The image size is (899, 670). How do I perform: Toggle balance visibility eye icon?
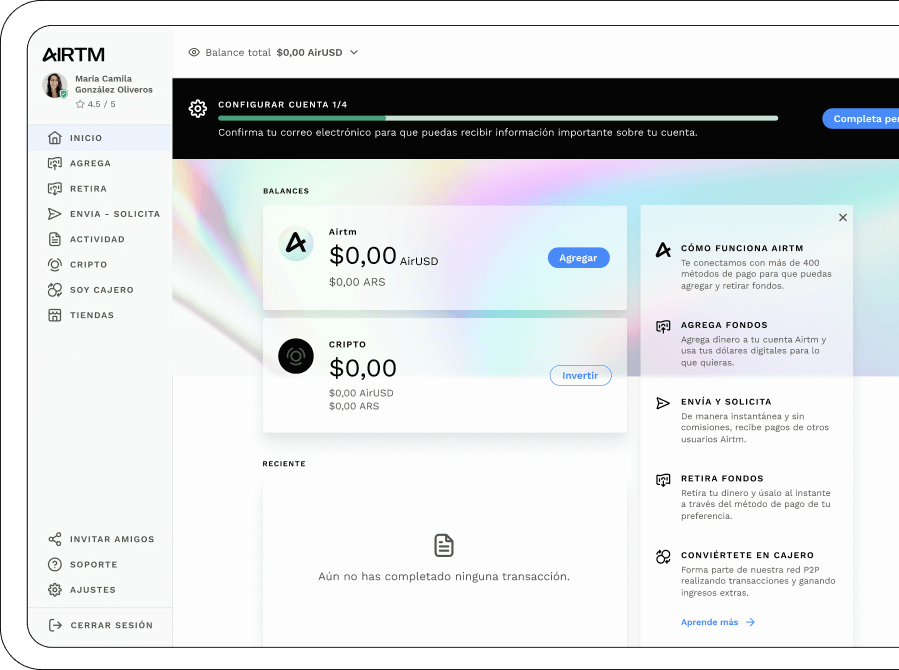click(194, 52)
